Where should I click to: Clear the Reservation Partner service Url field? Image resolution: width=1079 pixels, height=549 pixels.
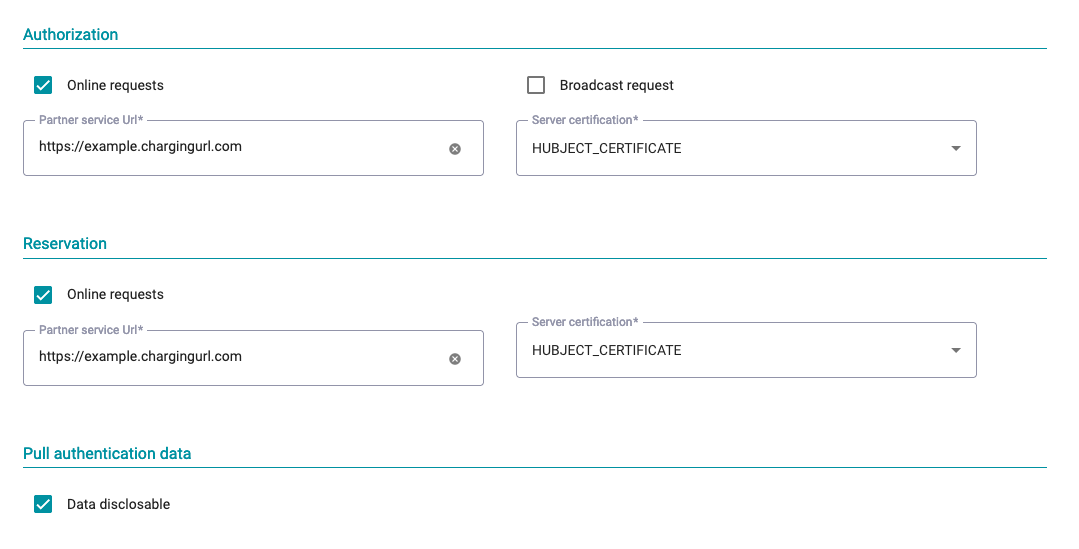point(455,359)
